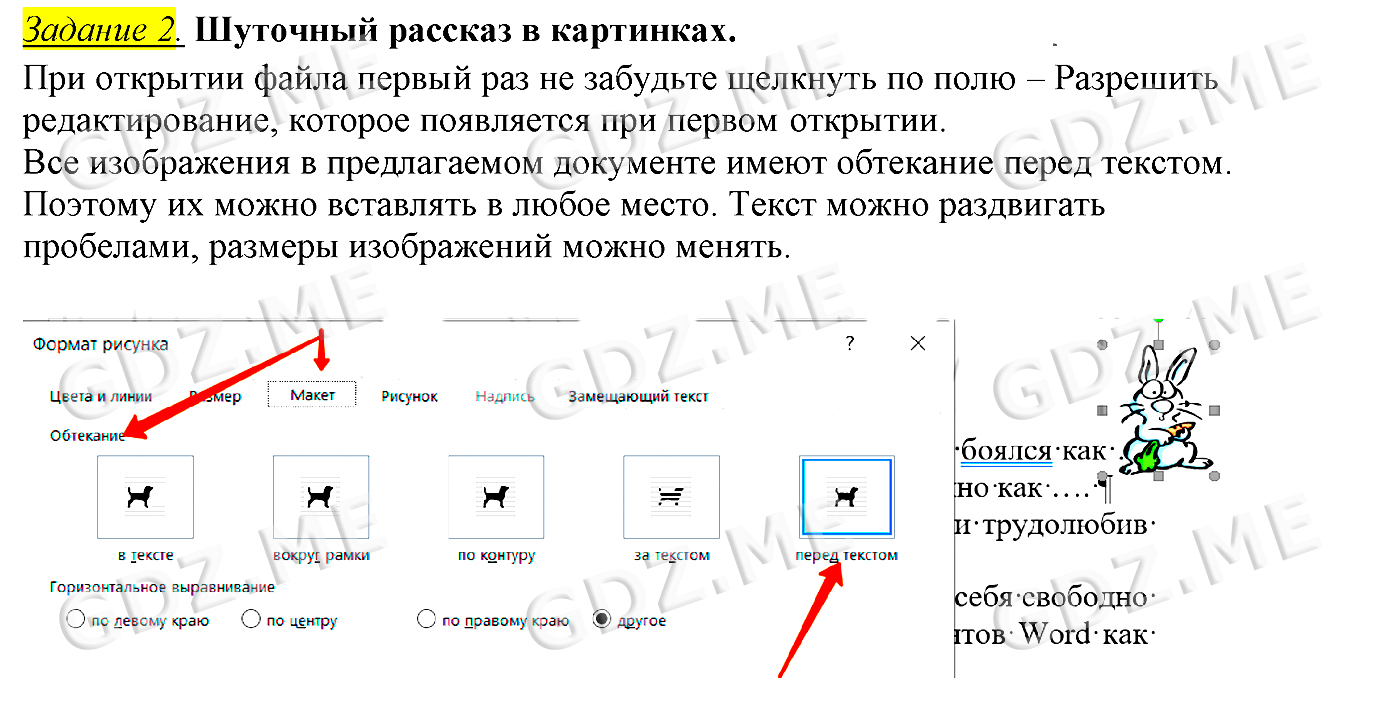Choose the 'вокруг рамки' wrapping option
Viewport: 1400px width, 709px height.
click(x=321, y=497)
